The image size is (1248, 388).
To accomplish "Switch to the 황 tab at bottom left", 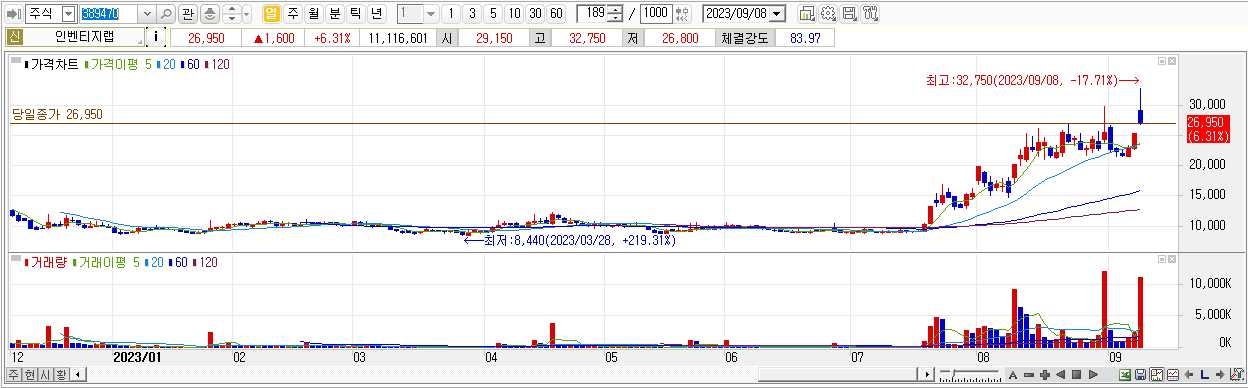I will [61, 375].
